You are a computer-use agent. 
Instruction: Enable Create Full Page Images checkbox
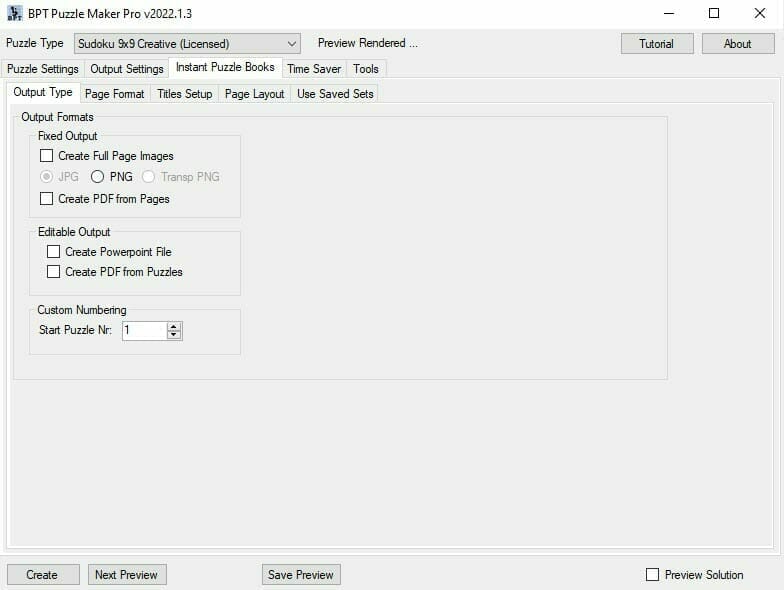pyautogui.click(x=46, y=156)
